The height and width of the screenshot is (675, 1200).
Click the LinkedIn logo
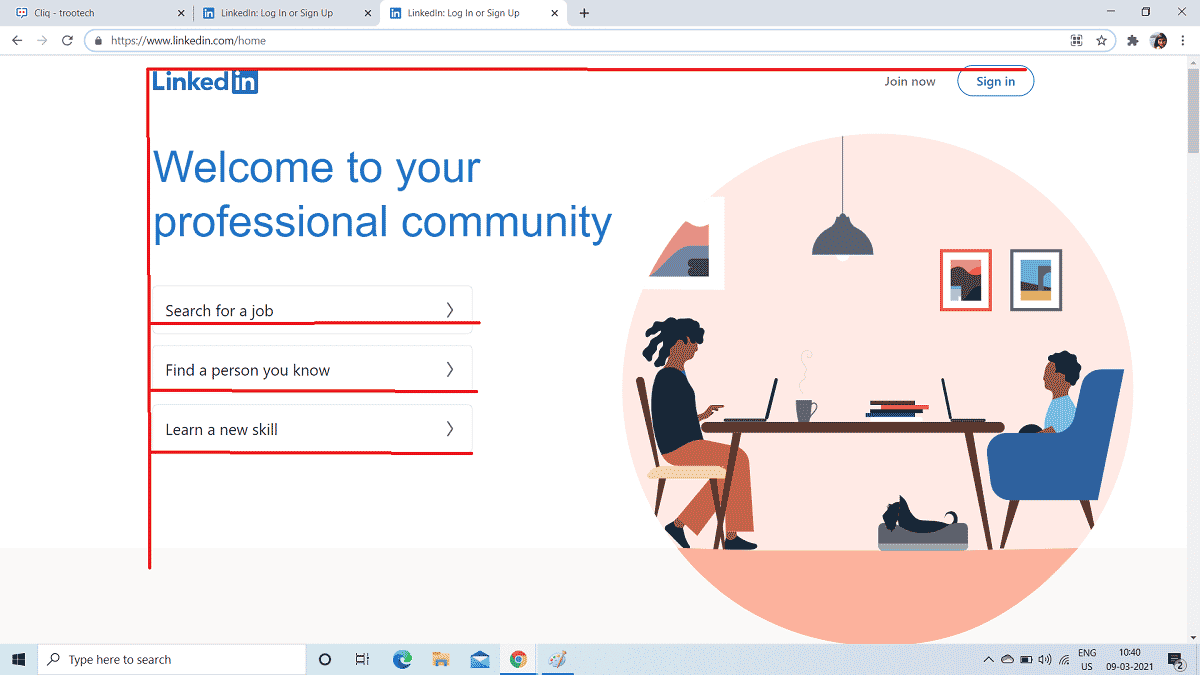click(205, 82)
